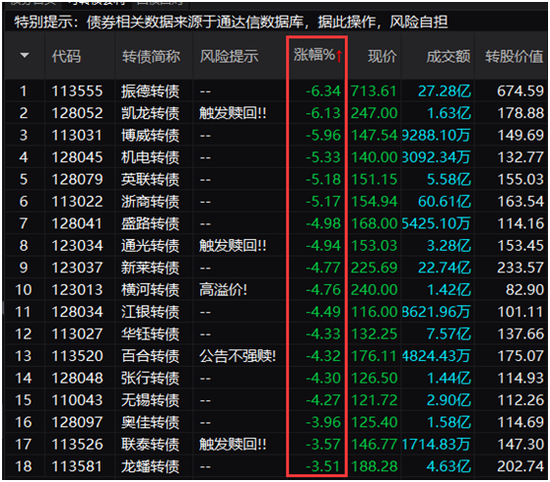
Task: Click turnover 60.61亿
Action: click(444, 202)
